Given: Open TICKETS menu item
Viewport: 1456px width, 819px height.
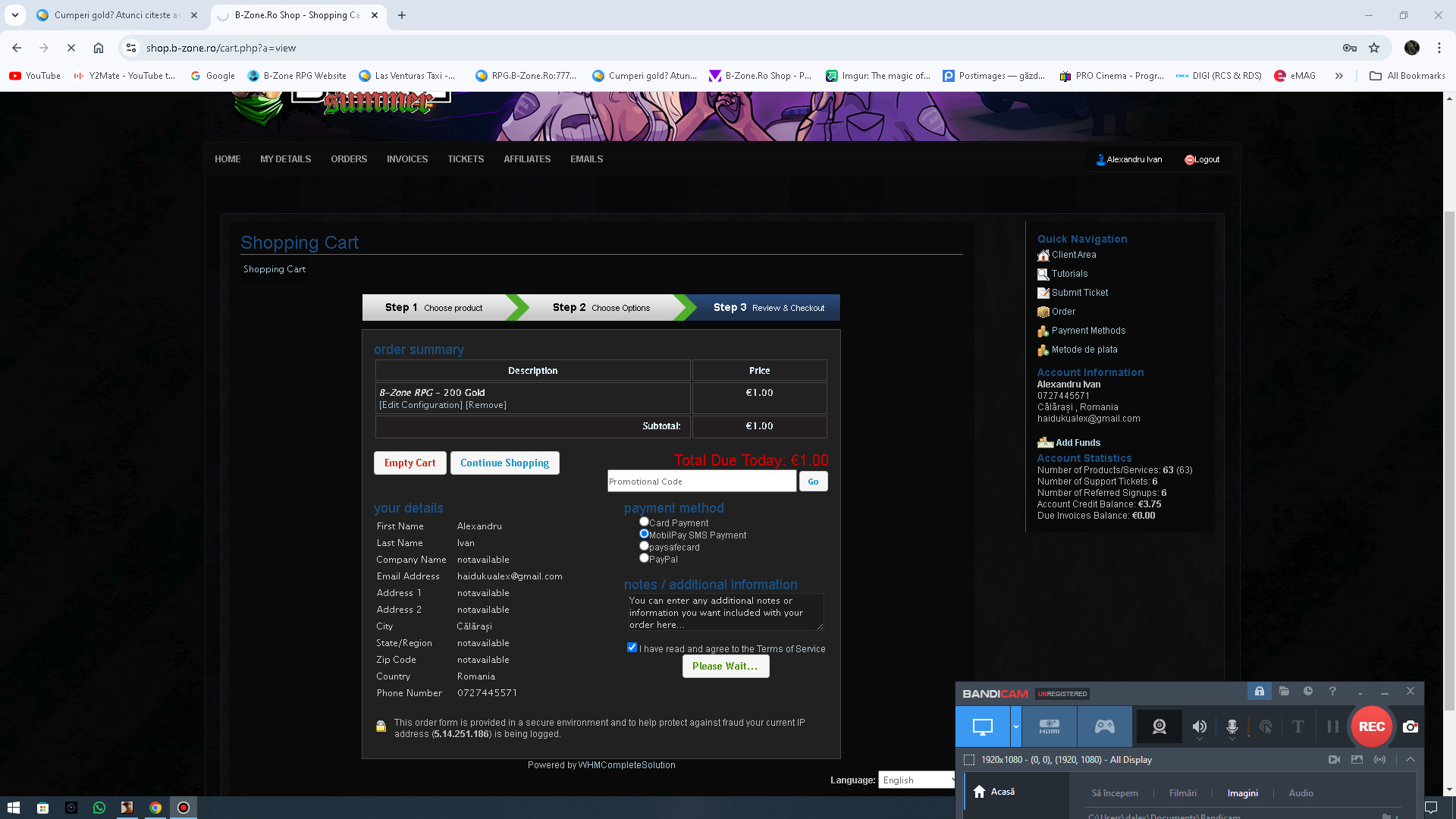Looking at the screenshot, I should 466,159.
